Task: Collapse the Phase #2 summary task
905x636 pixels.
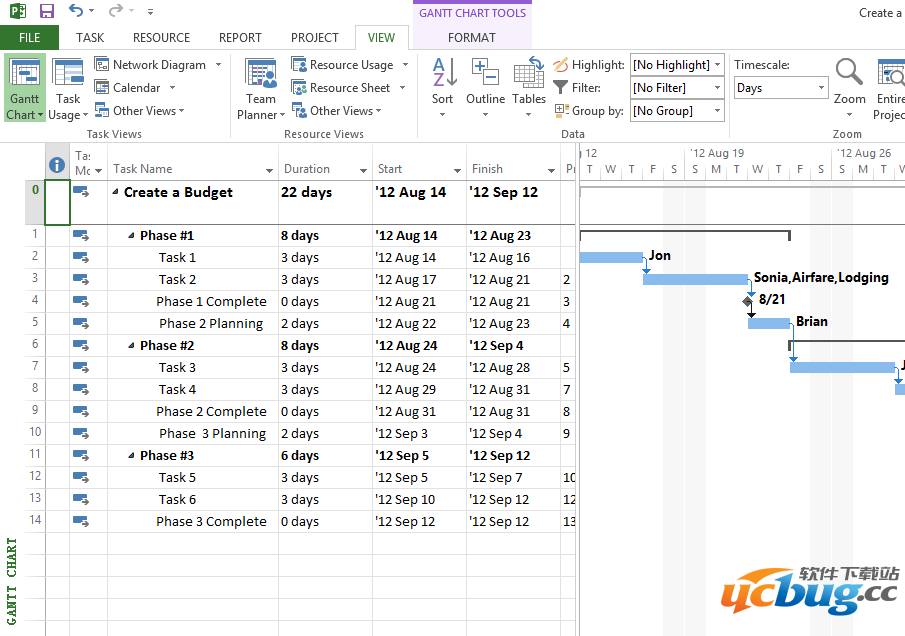Action: [131, 346]
